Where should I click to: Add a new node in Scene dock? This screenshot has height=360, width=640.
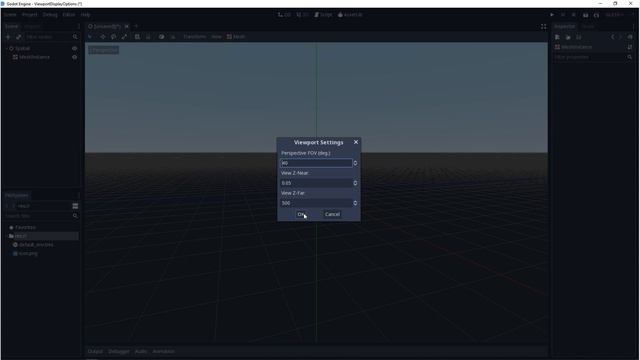[x=8, y=37]
